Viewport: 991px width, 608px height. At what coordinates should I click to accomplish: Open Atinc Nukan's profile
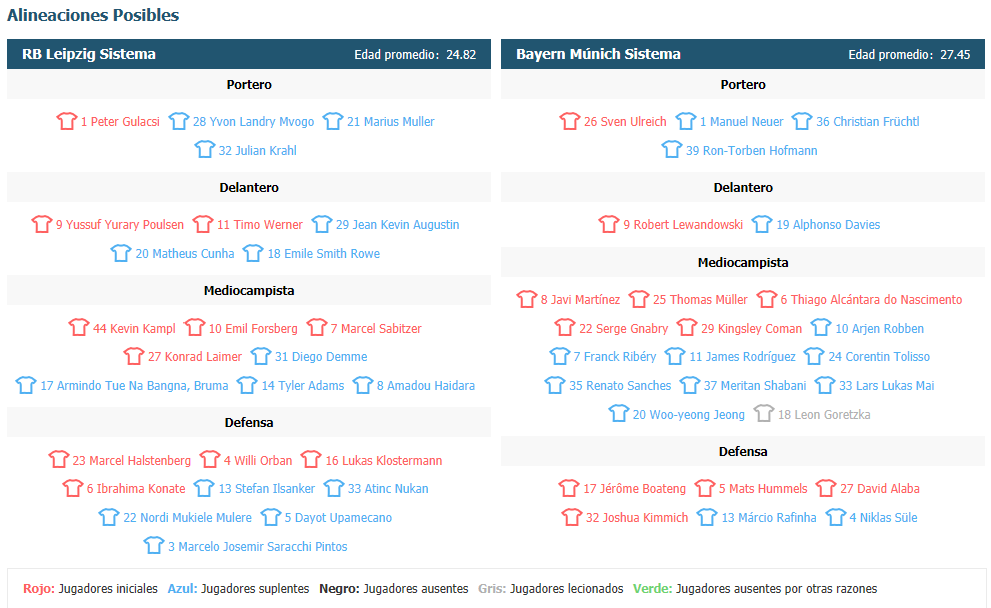388,489
